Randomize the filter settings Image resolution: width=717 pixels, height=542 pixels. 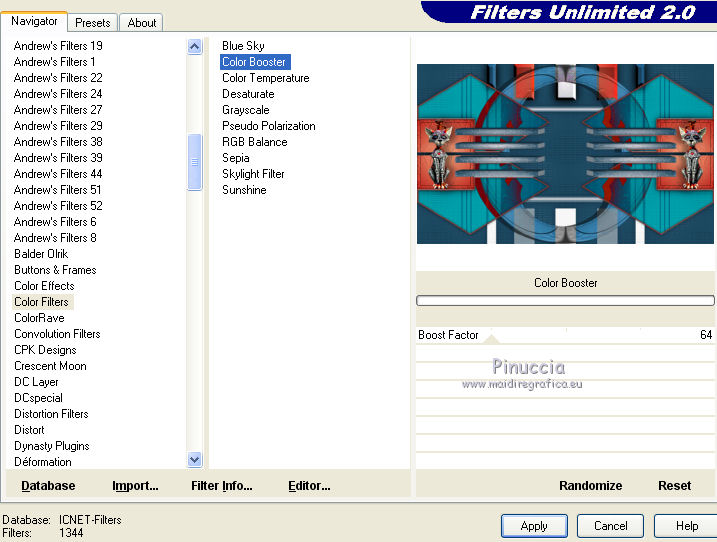[590, 485]
